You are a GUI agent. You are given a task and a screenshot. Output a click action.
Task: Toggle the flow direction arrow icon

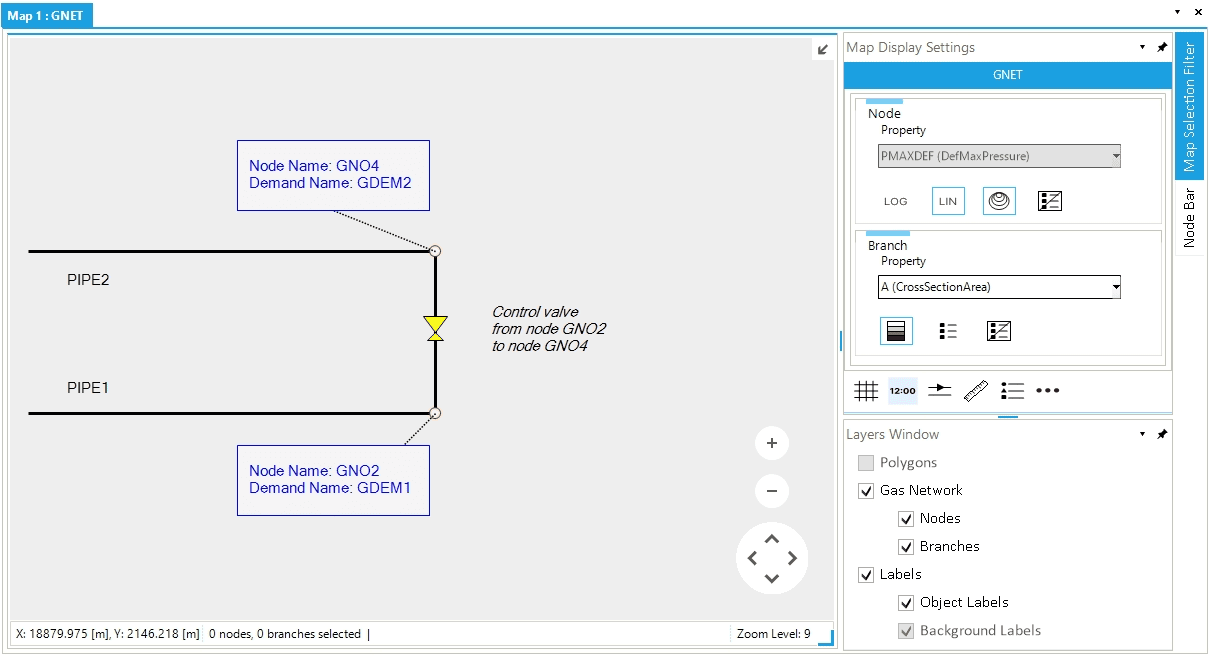[x=939, y=390]
